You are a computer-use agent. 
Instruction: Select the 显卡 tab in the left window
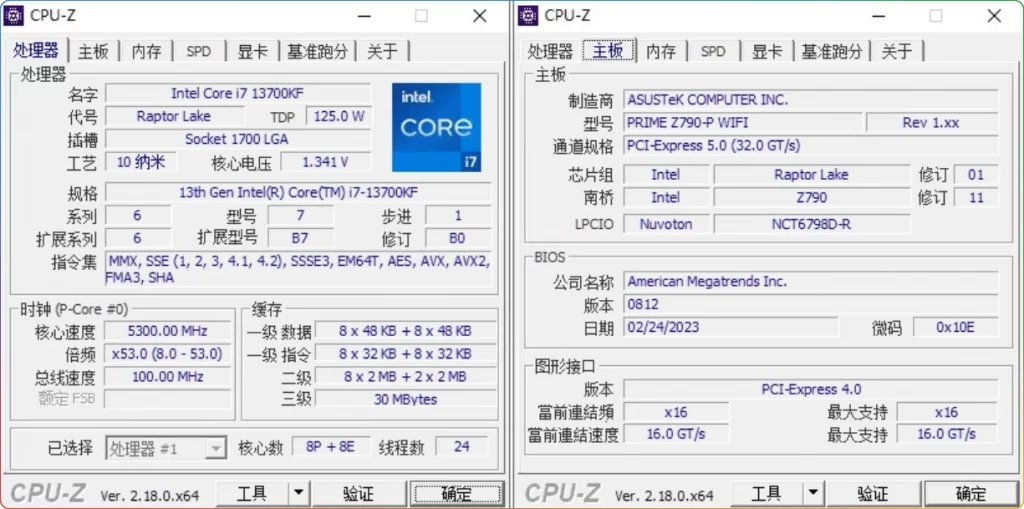pyautogui.click(x=253, y=51)
